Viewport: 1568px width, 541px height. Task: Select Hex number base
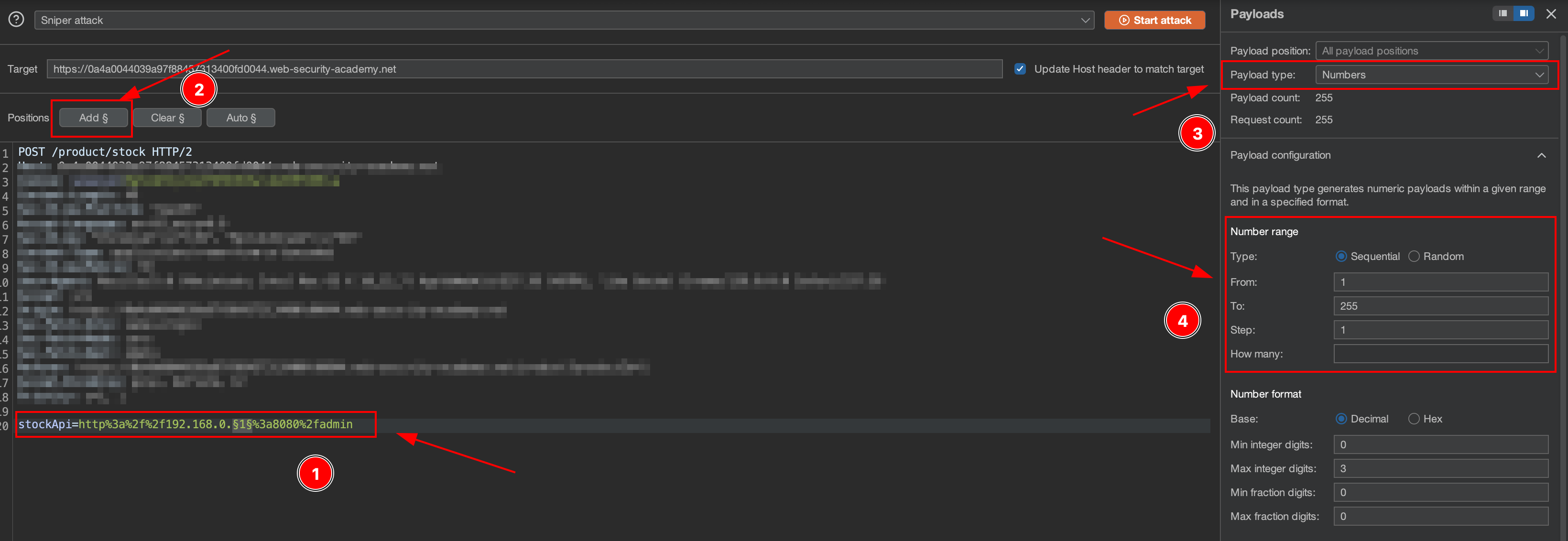pyautogui.click(x=1414, y=419)
